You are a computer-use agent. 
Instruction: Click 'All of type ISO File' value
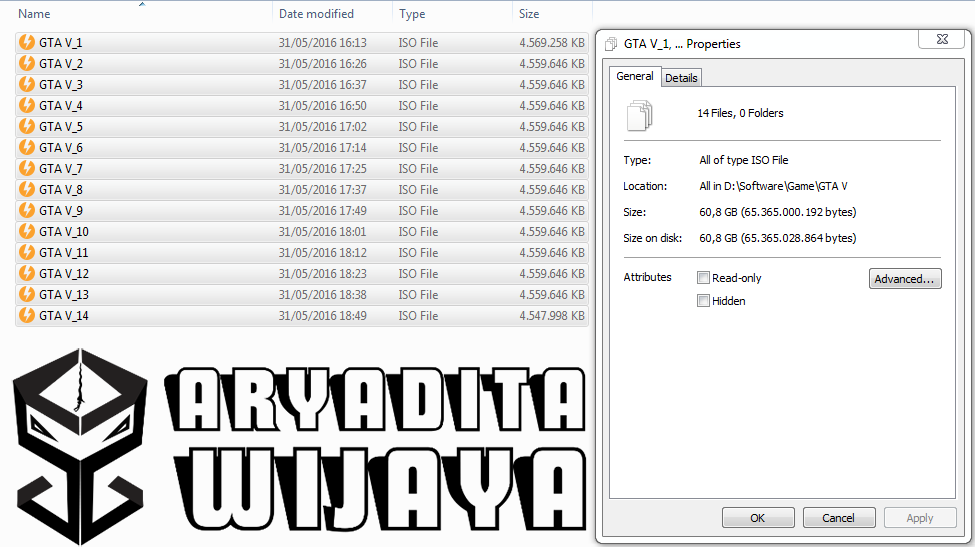coord(744,160)
